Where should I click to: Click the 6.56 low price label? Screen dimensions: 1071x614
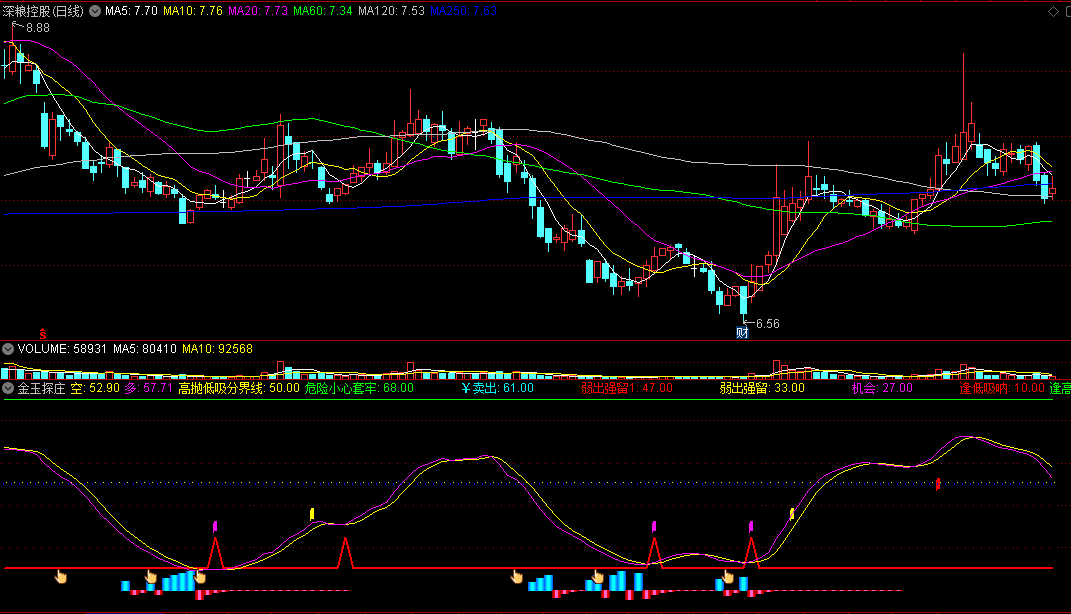pos(768,324)
